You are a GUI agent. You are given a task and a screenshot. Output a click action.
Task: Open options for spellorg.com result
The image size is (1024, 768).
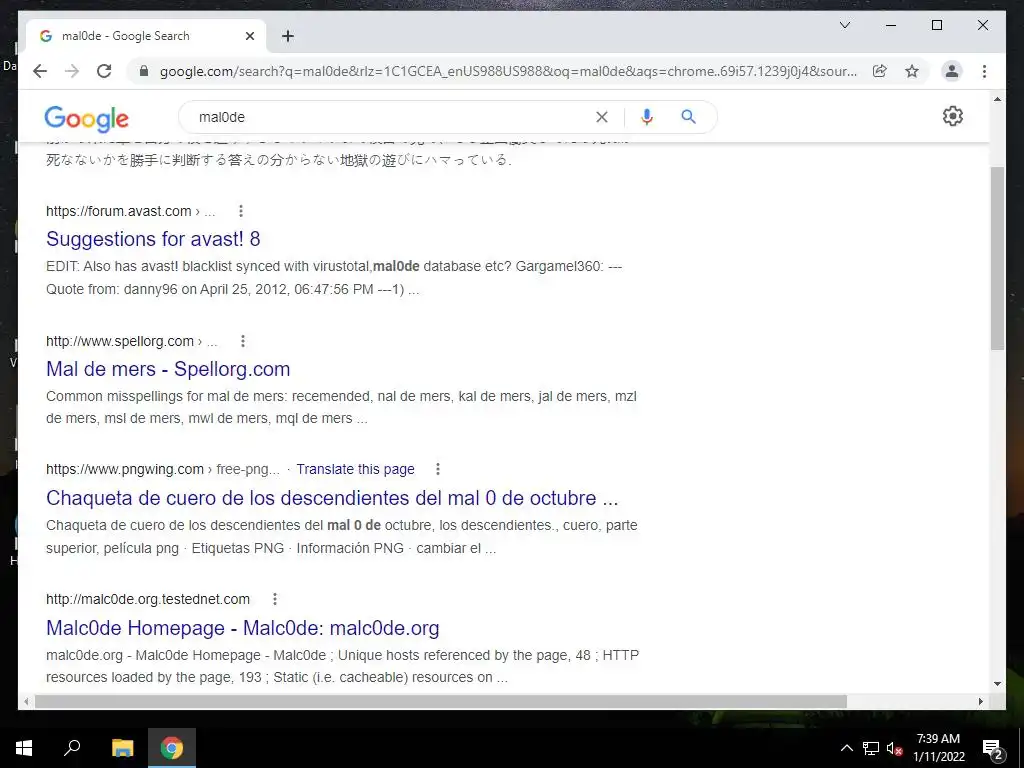[x=243, y=341]
